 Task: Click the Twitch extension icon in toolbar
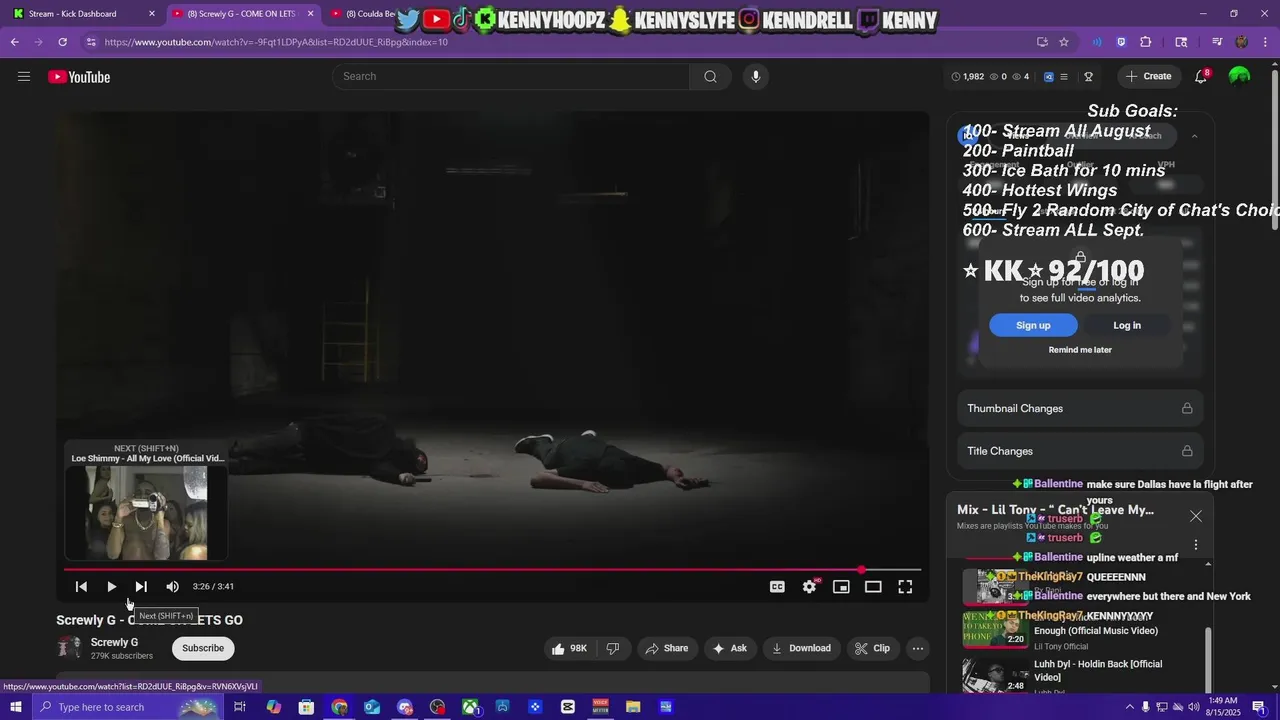[x=1121, y=42]
